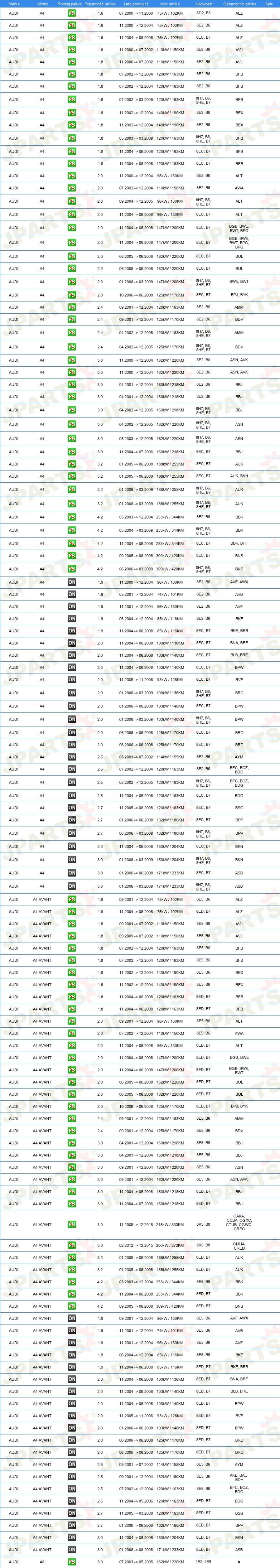Click petrol icon in the BBK, BHF row

tap(72, 543)
